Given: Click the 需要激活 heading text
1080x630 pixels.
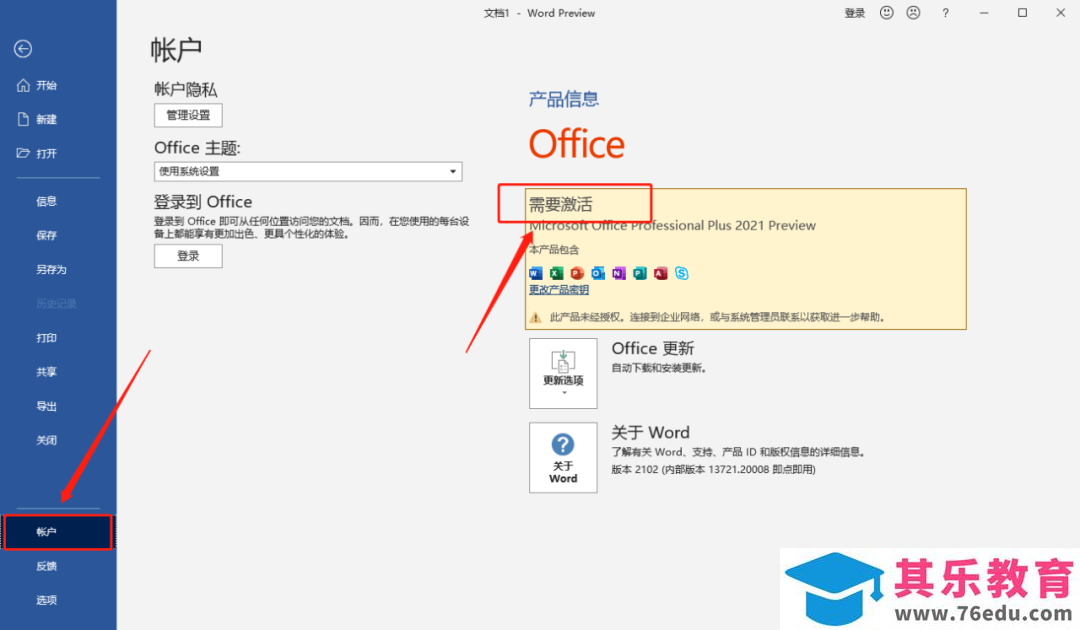Looking at the screenshot, I should [x=561, y=204].
